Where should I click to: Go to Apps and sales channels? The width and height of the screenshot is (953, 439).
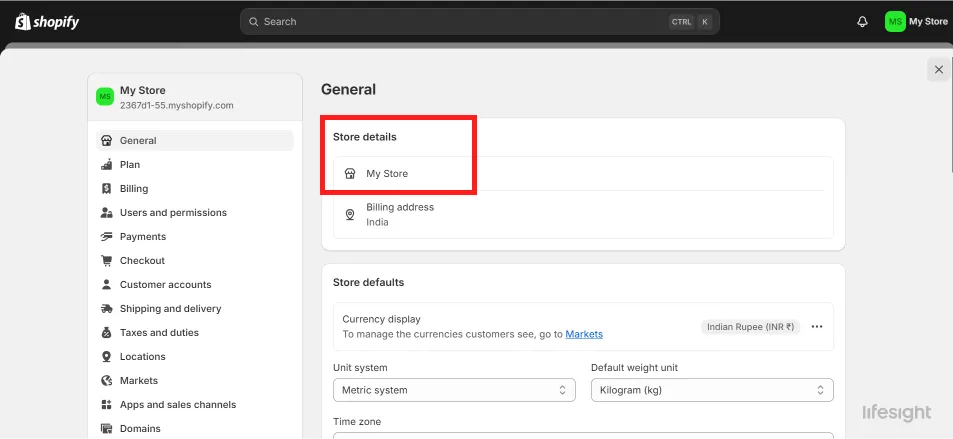[x=194, y=404]
